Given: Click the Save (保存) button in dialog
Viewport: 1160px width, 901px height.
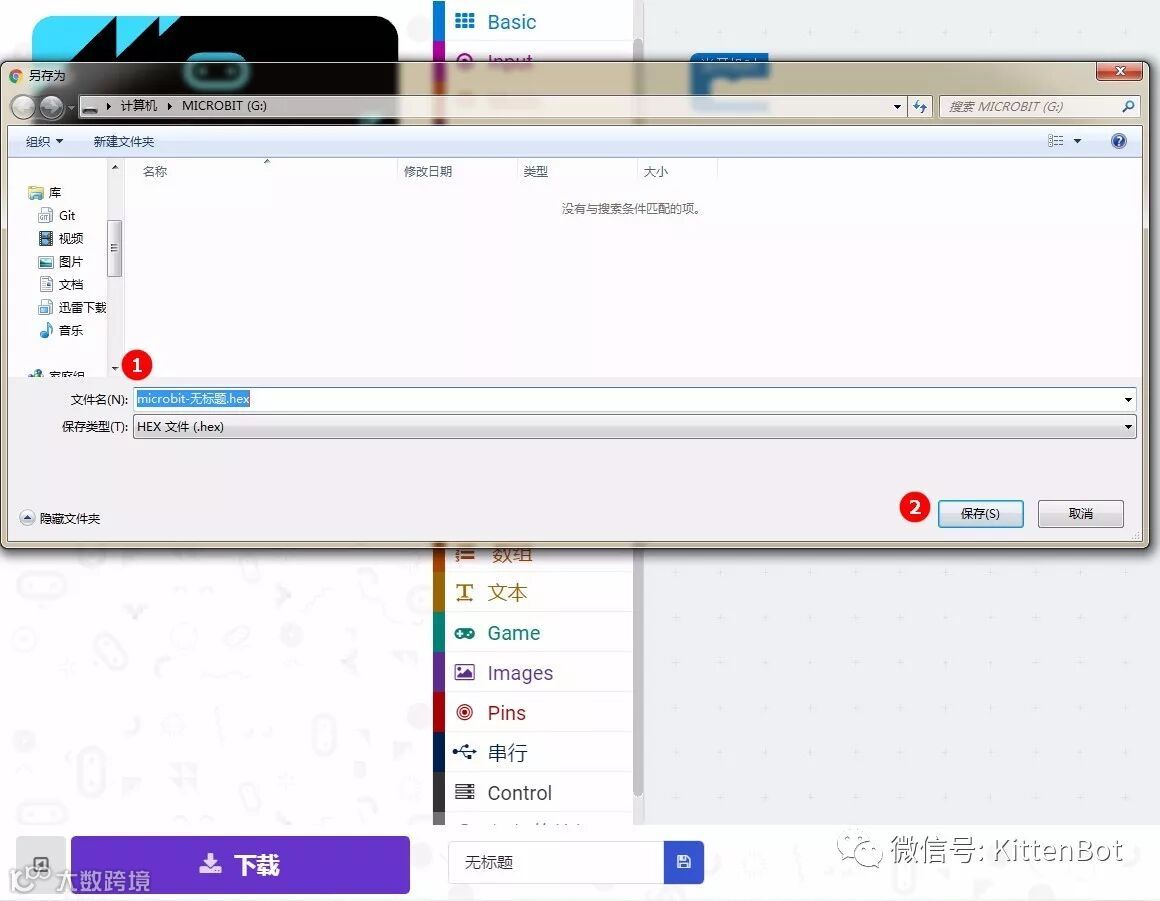Looking at the screenshot, I should (980, 513).
